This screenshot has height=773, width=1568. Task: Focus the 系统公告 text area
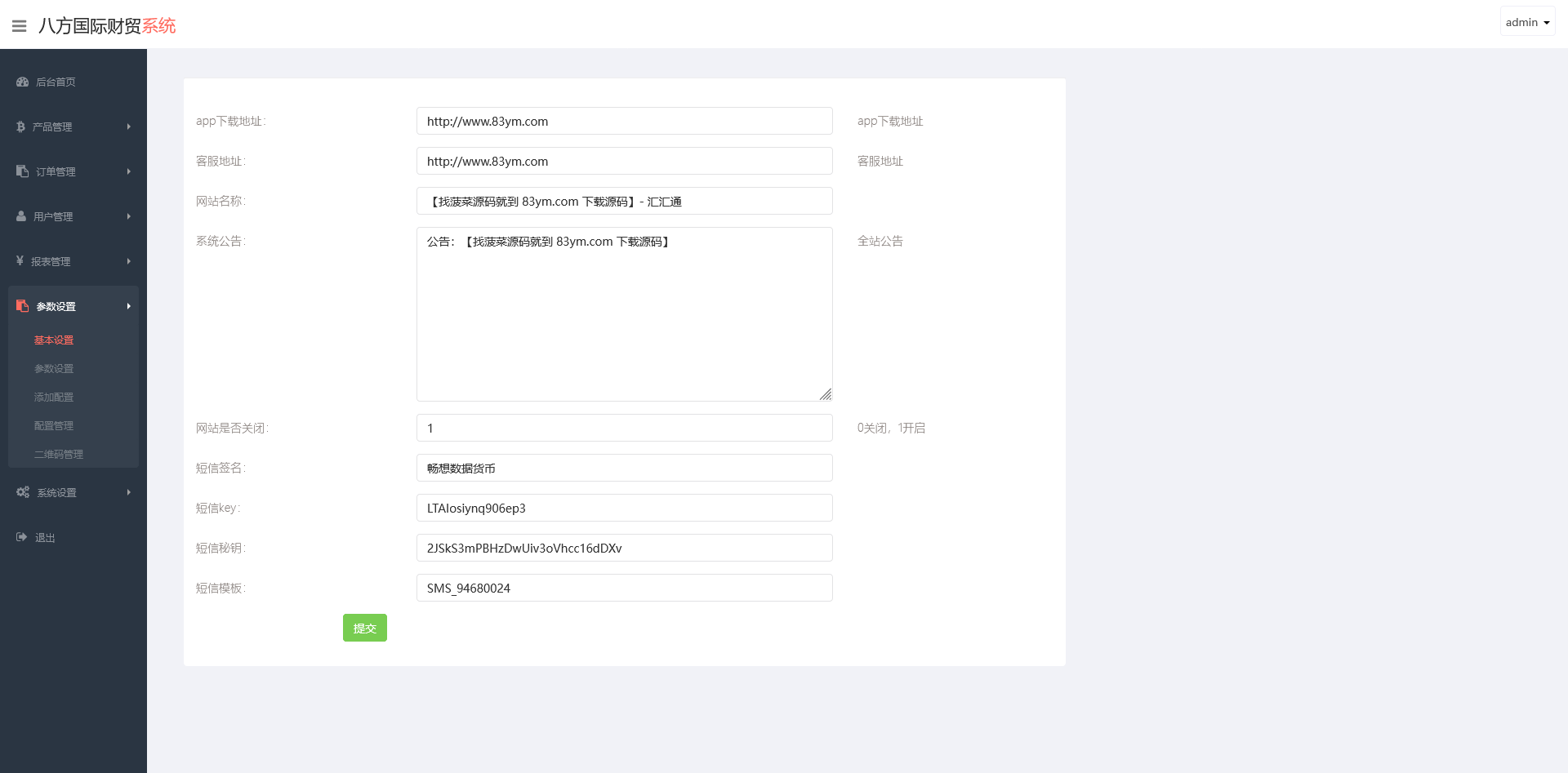point(624,314)
